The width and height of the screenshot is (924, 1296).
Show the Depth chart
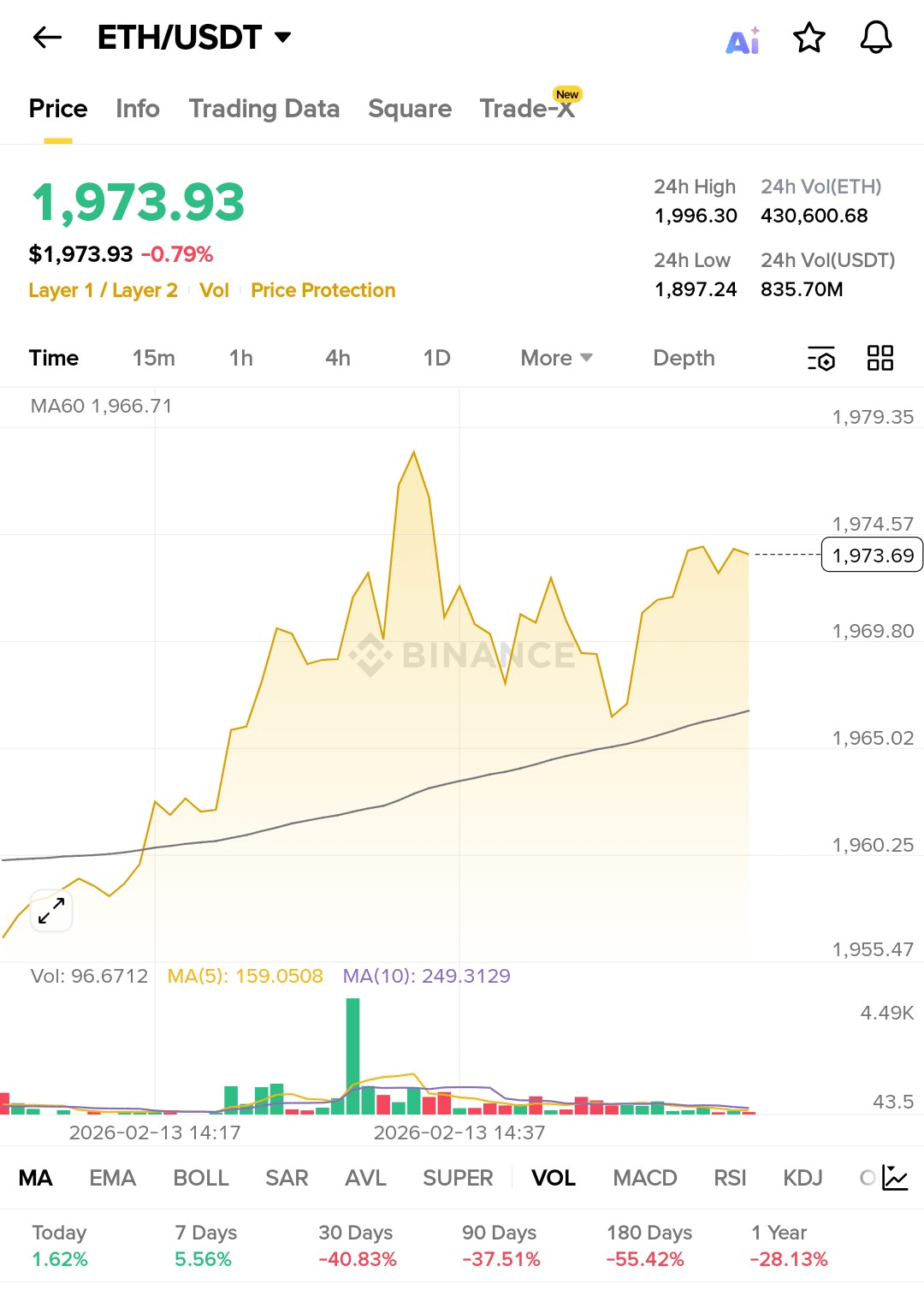[684, 358]
